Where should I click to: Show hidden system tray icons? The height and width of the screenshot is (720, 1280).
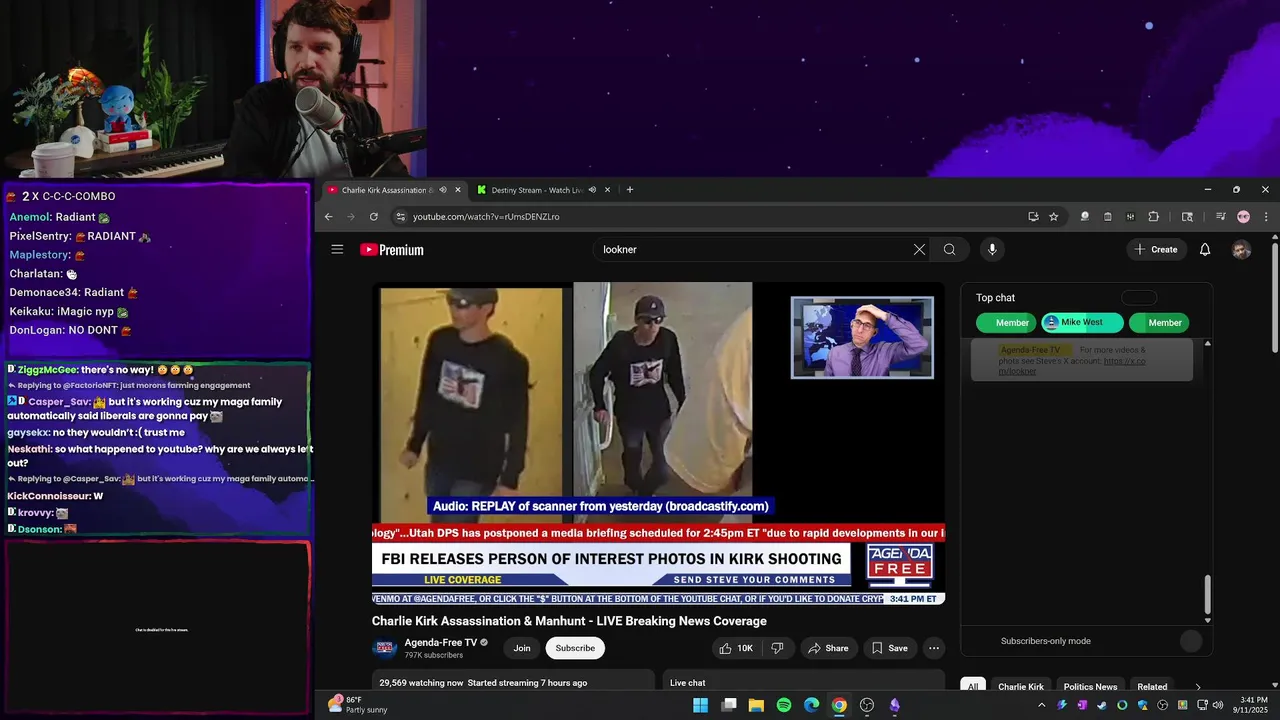coord(1041,705)
